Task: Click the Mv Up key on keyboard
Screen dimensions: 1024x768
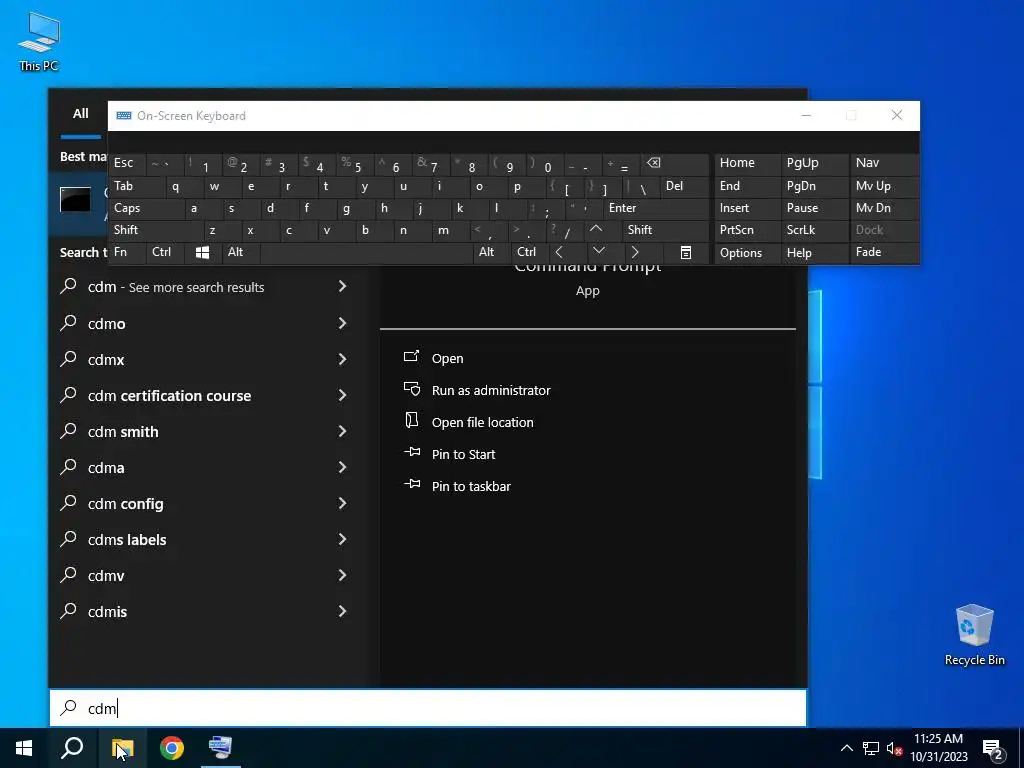Action: [x=884, y=186]
